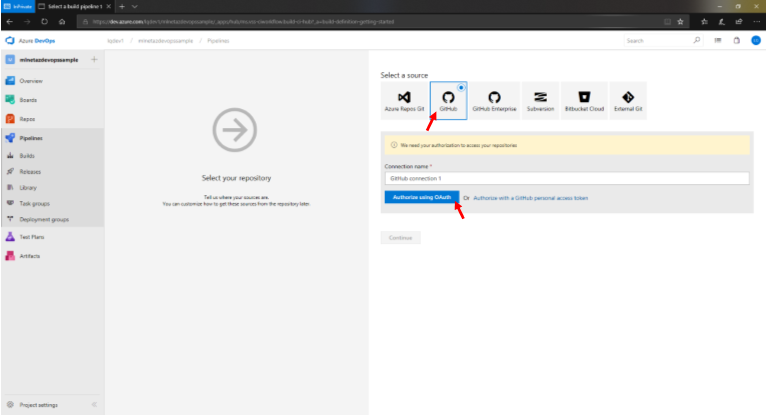Open the browser tab list chevron

(134, 6)
